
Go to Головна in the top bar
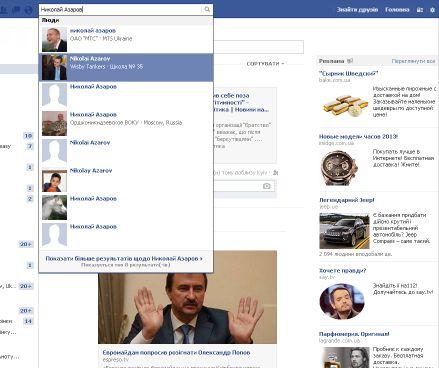397,10
